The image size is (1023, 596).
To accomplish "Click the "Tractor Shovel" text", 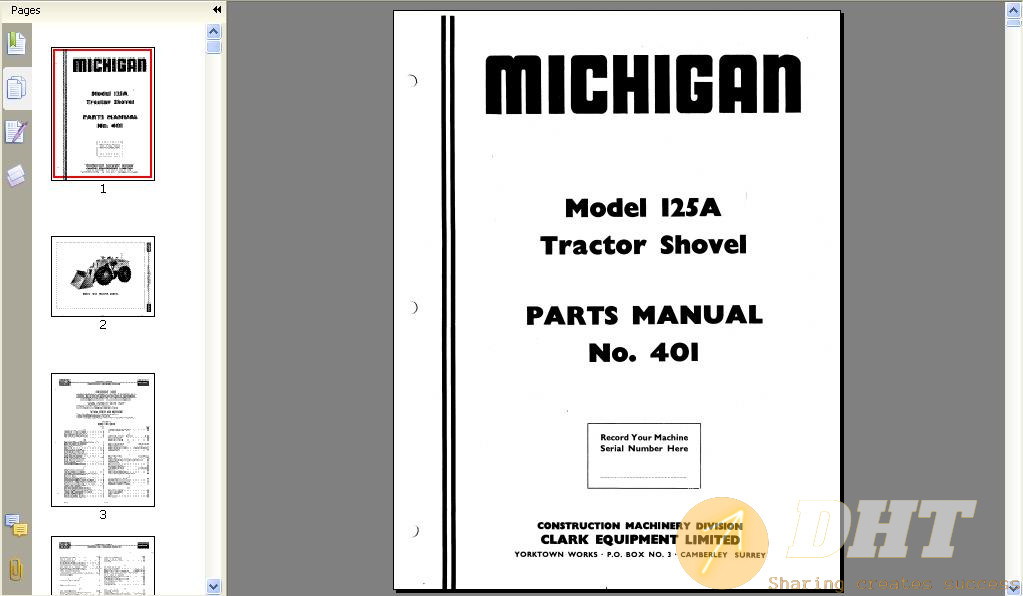I will (x=643, y=245).
